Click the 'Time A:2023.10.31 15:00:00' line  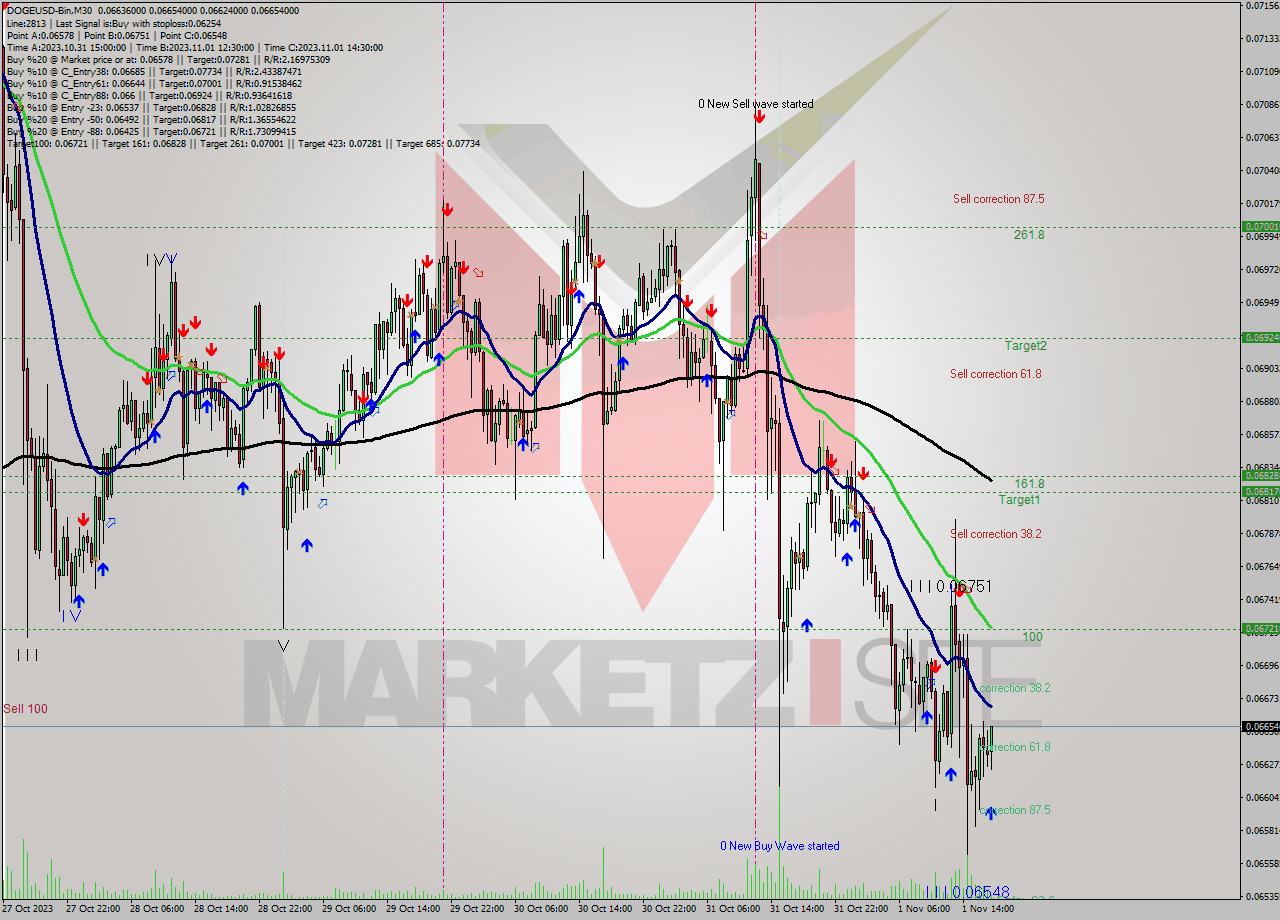pyautogui.click(x=194, y=47)
